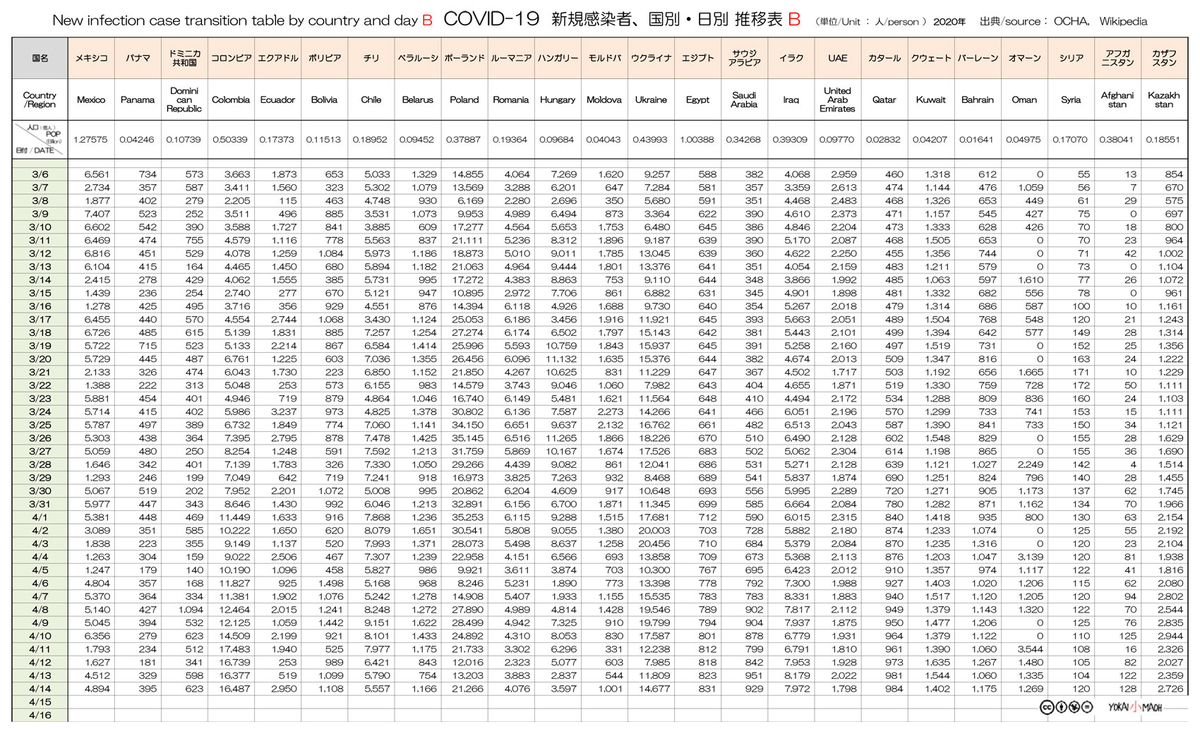Click the 'UAE' header in the Japanese-name row
Screen dimensions: 1200x729
[837, 59]
